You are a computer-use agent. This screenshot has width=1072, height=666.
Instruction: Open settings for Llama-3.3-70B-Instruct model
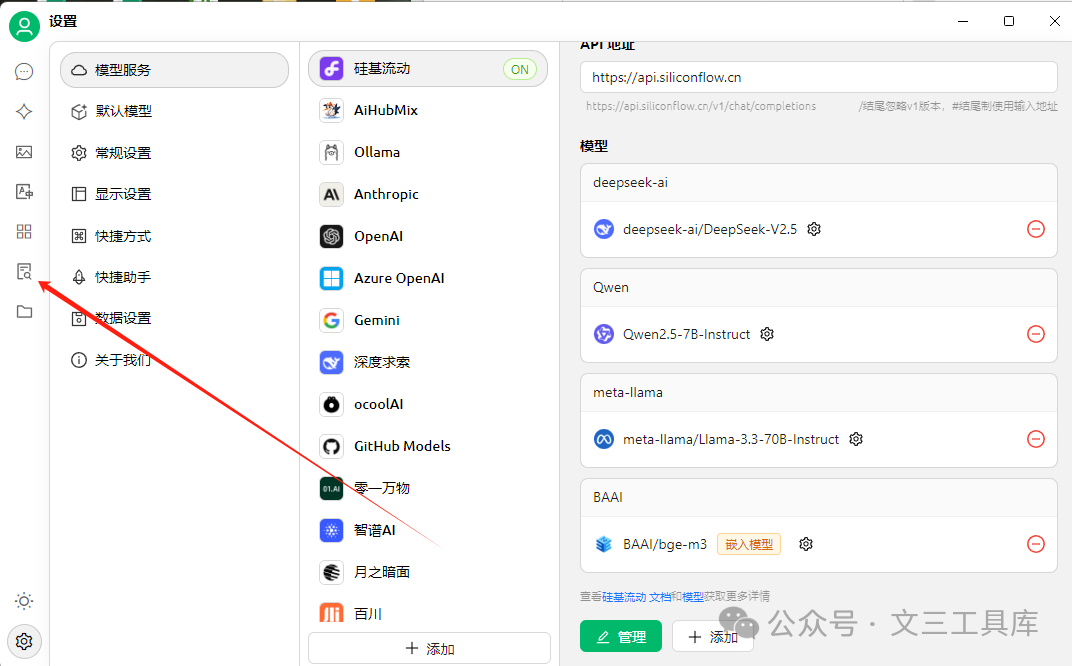click(856, 439)
